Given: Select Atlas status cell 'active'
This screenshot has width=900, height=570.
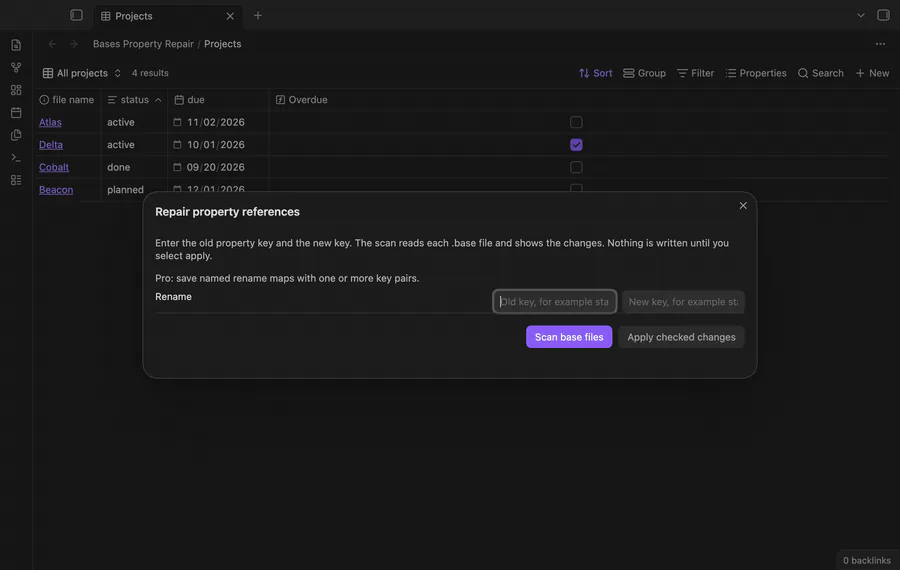Looking at the screenshot, I should point(134,122).
